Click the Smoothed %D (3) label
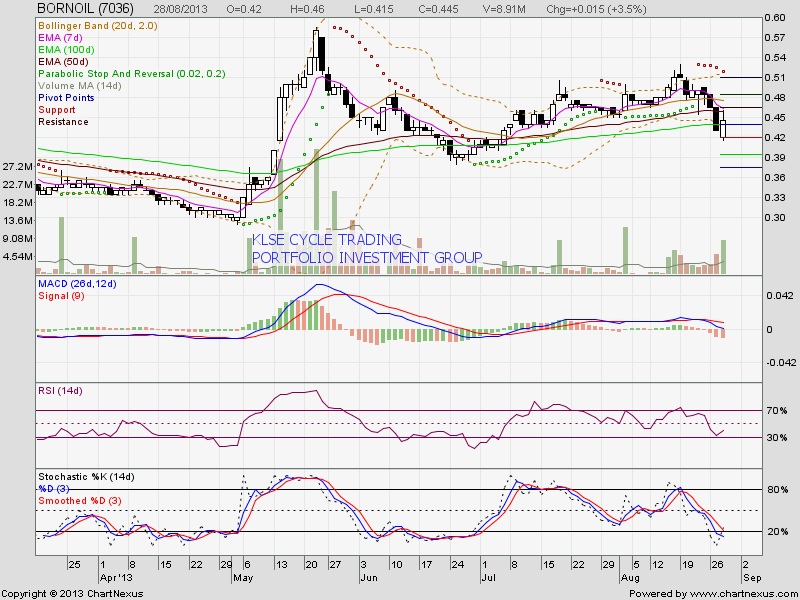The width and height of the screenshot is (800, 600). [x=80, y=501]
